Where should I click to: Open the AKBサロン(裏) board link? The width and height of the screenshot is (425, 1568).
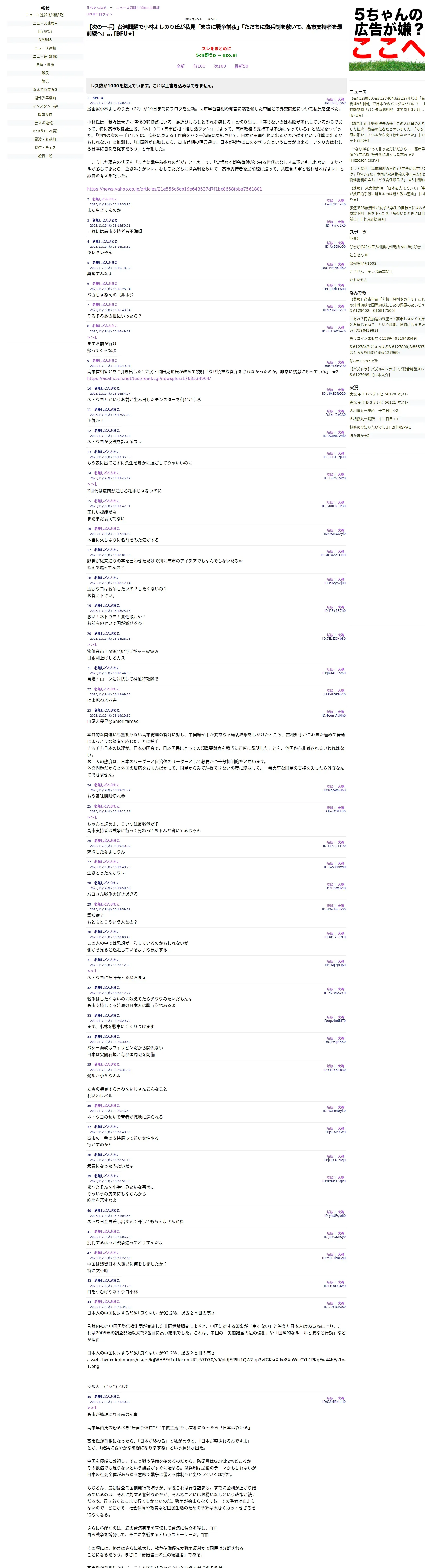point(45,131)
